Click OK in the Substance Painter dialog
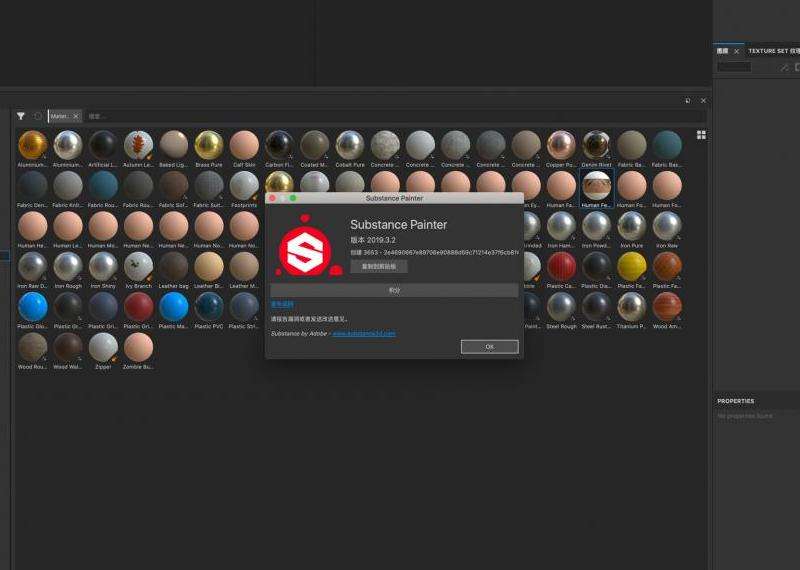Image resolution: width=800 pixels, height=570 pixels. (489, 346)
